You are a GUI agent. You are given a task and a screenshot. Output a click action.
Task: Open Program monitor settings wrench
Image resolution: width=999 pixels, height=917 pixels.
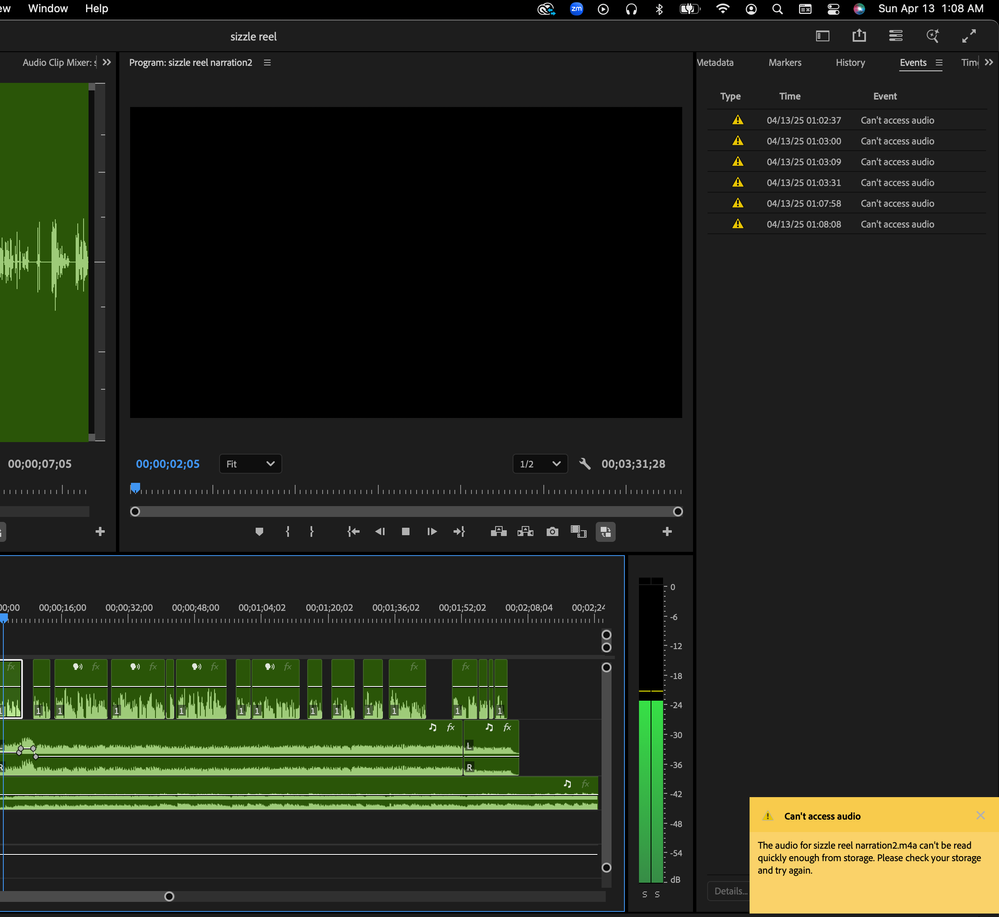coord(585,464)
